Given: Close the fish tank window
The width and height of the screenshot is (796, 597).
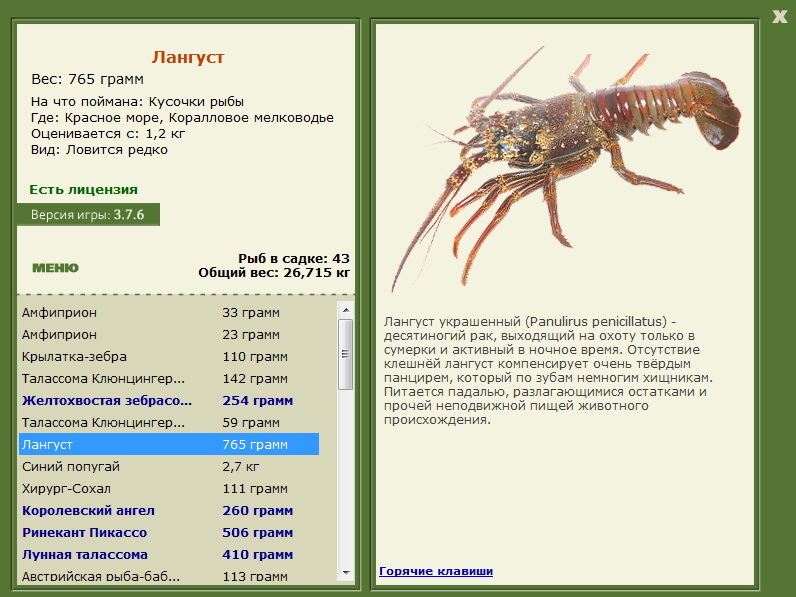Looking at the screenshot, I should click(779, 16).
